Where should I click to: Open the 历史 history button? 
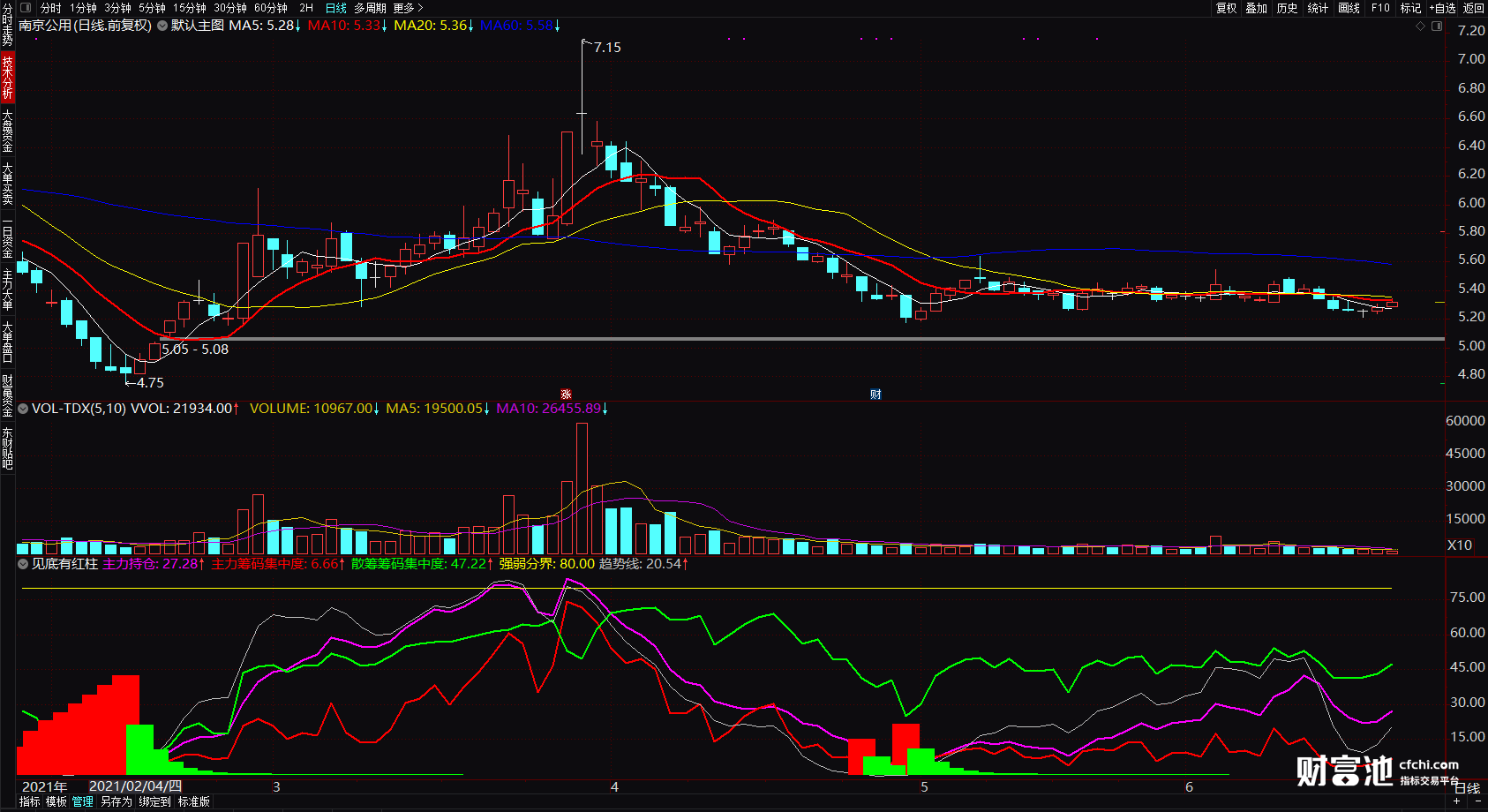[1288, 8]
